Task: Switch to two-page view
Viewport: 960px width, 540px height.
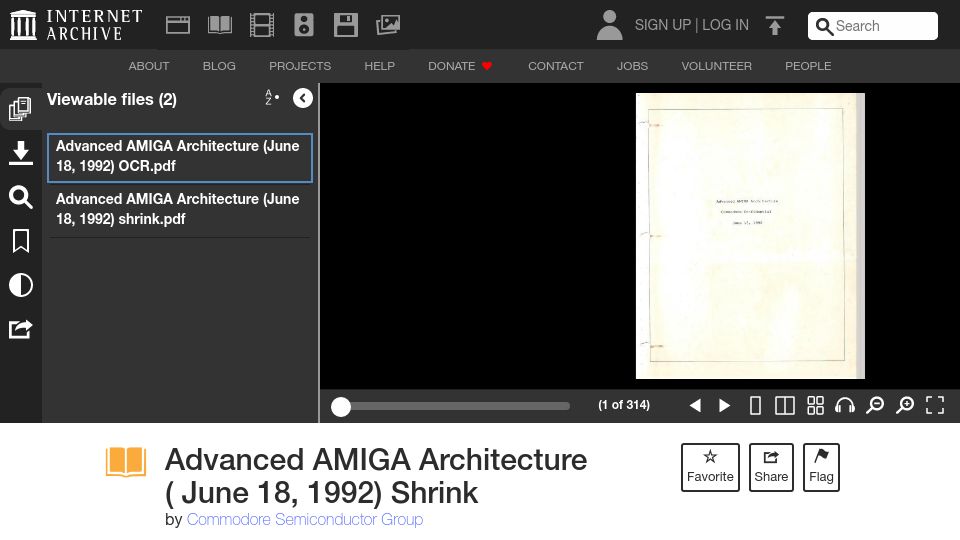Action: [785, 405]
